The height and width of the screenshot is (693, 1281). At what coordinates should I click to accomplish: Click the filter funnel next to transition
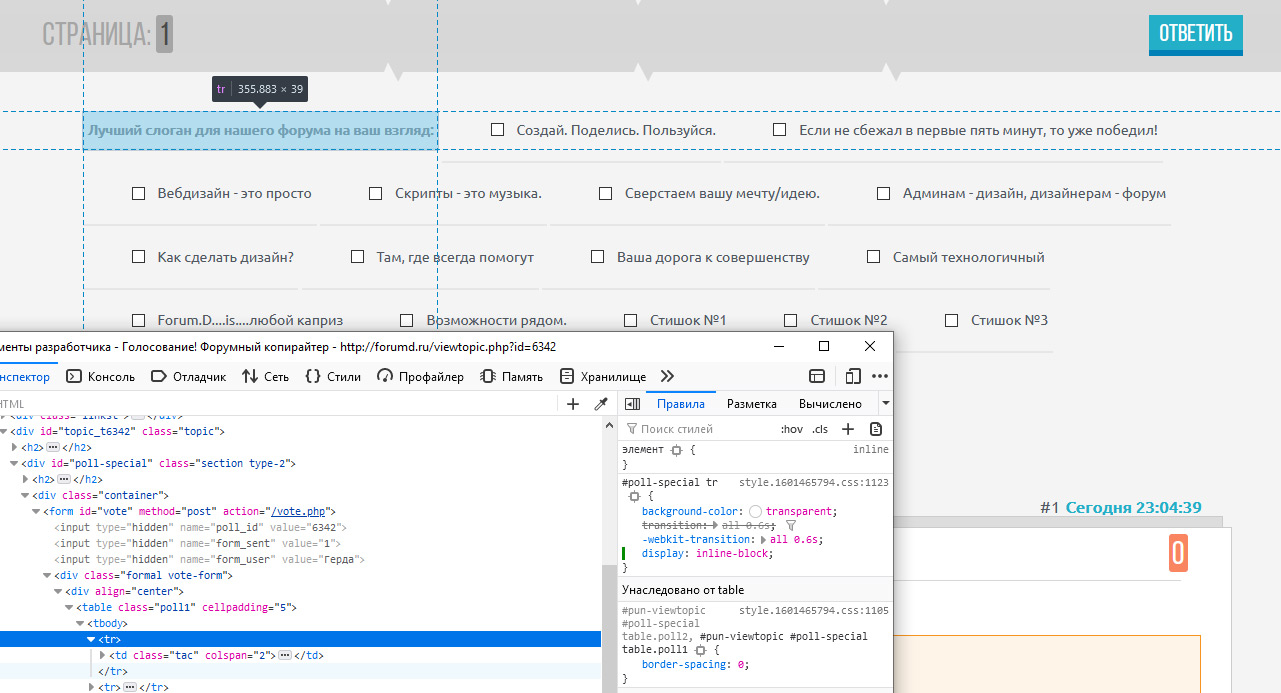pos(790,525)
